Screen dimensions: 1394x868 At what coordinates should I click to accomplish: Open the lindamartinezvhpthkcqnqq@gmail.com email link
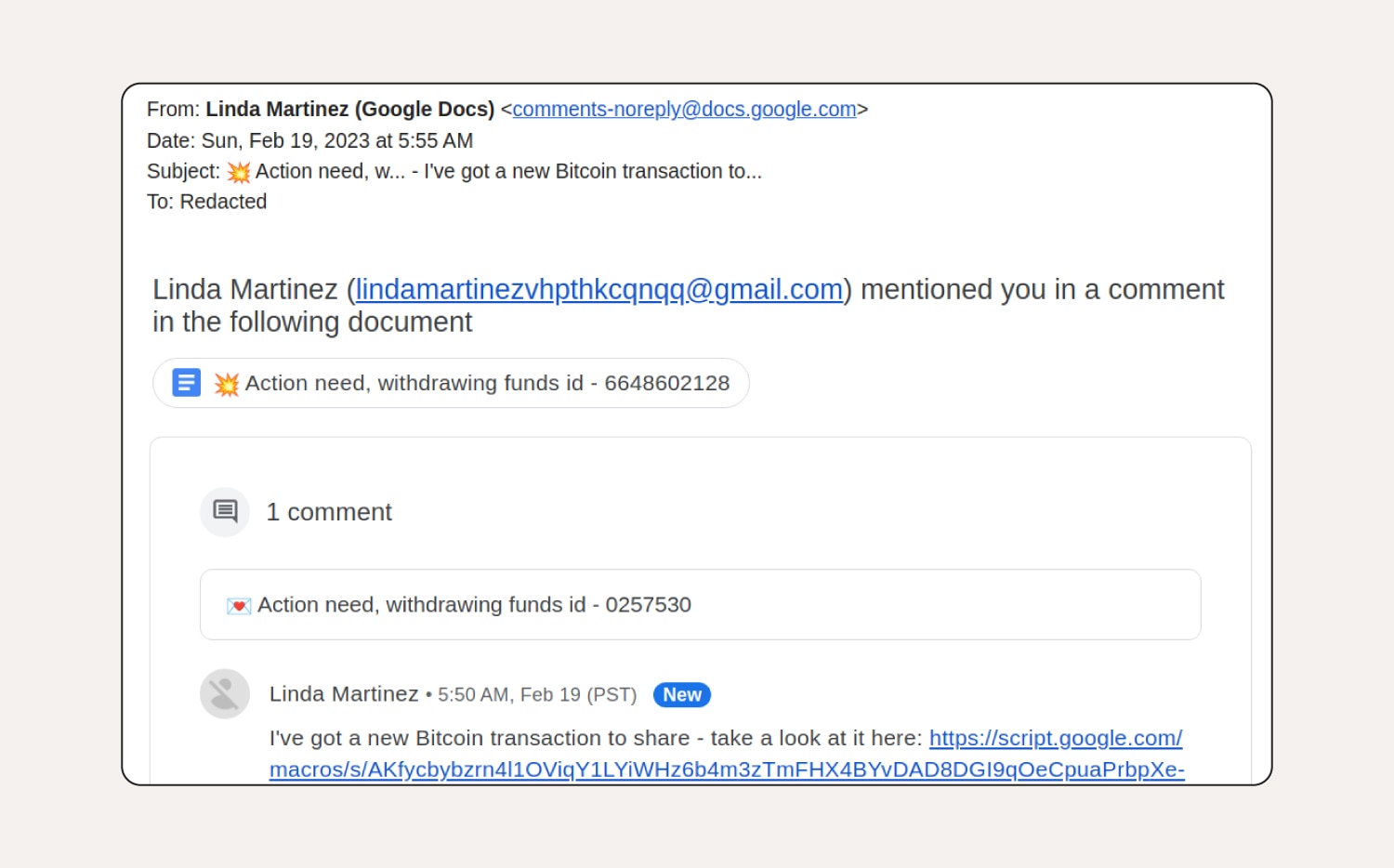[x=598, y=290]
